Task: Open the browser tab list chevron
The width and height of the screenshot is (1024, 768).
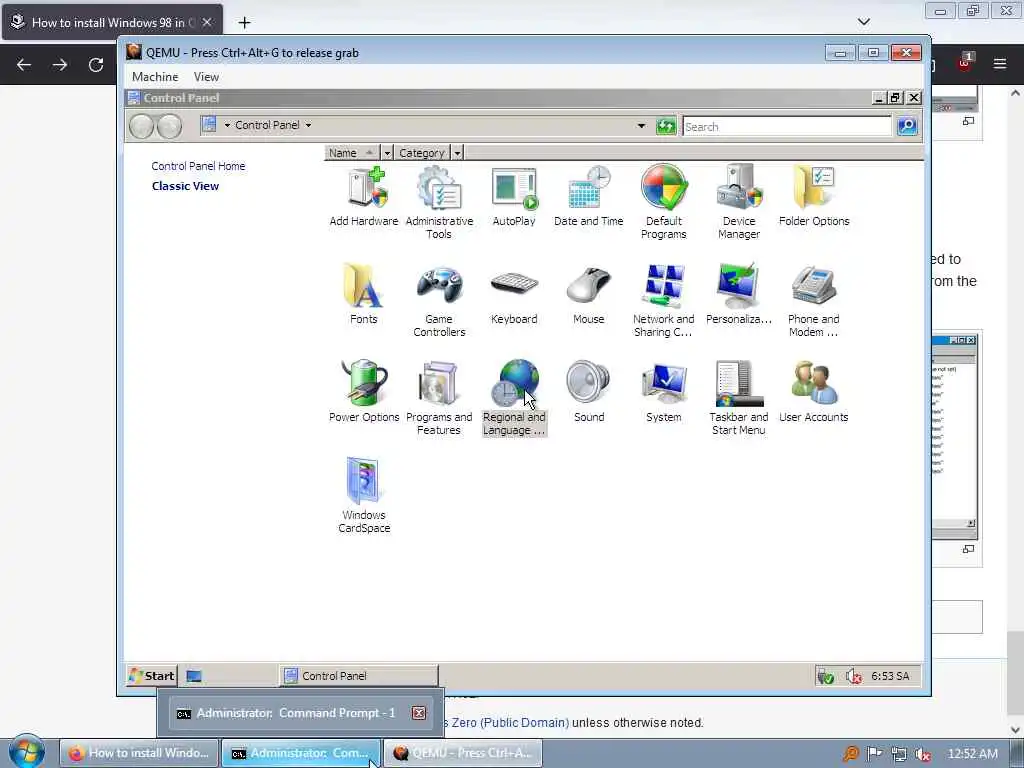Action: coord(863,22)
